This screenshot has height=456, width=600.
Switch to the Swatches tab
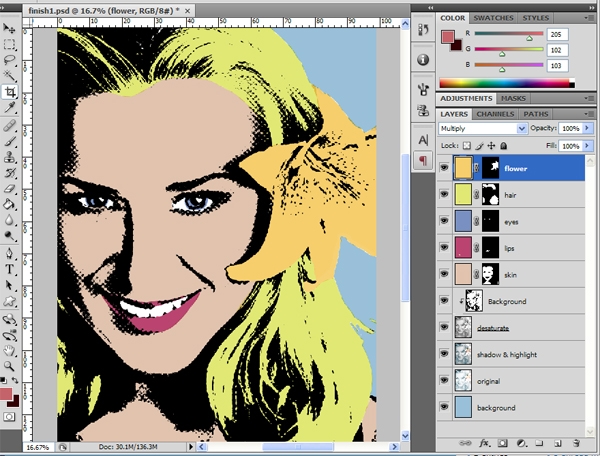point(493,18)
